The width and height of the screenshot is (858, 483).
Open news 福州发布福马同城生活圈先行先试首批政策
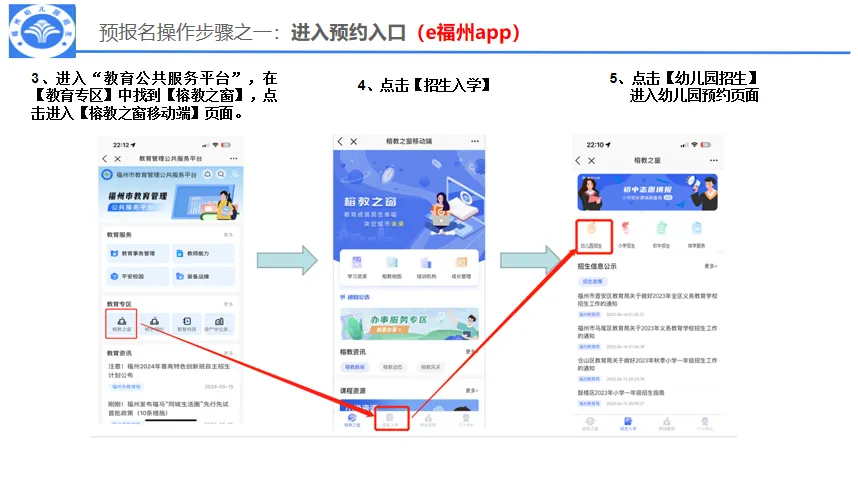point(170,409)
